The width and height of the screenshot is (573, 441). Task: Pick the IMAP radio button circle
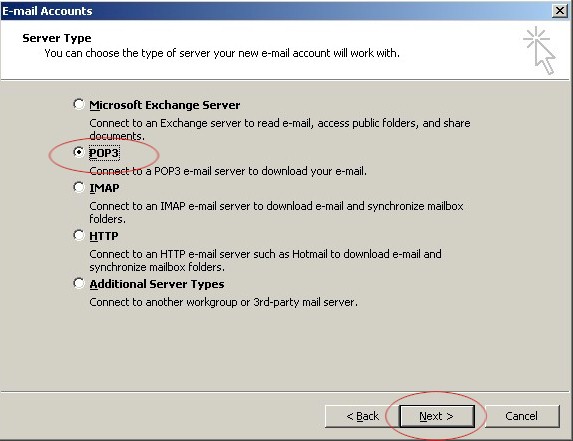(79, 187)
